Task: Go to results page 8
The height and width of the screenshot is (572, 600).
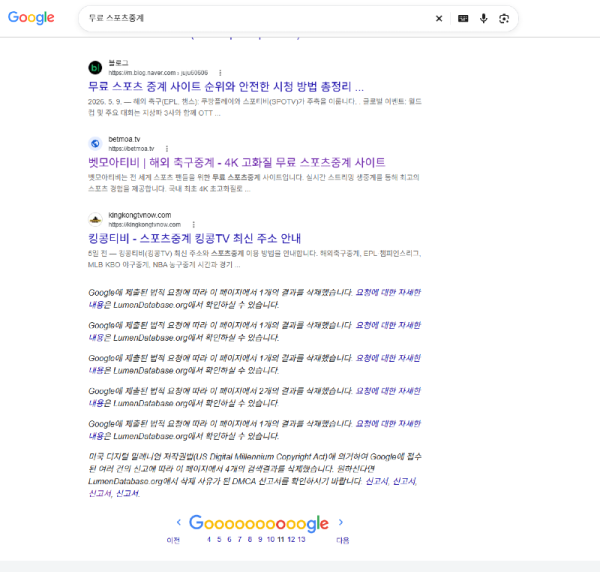Action: point(249,539)
